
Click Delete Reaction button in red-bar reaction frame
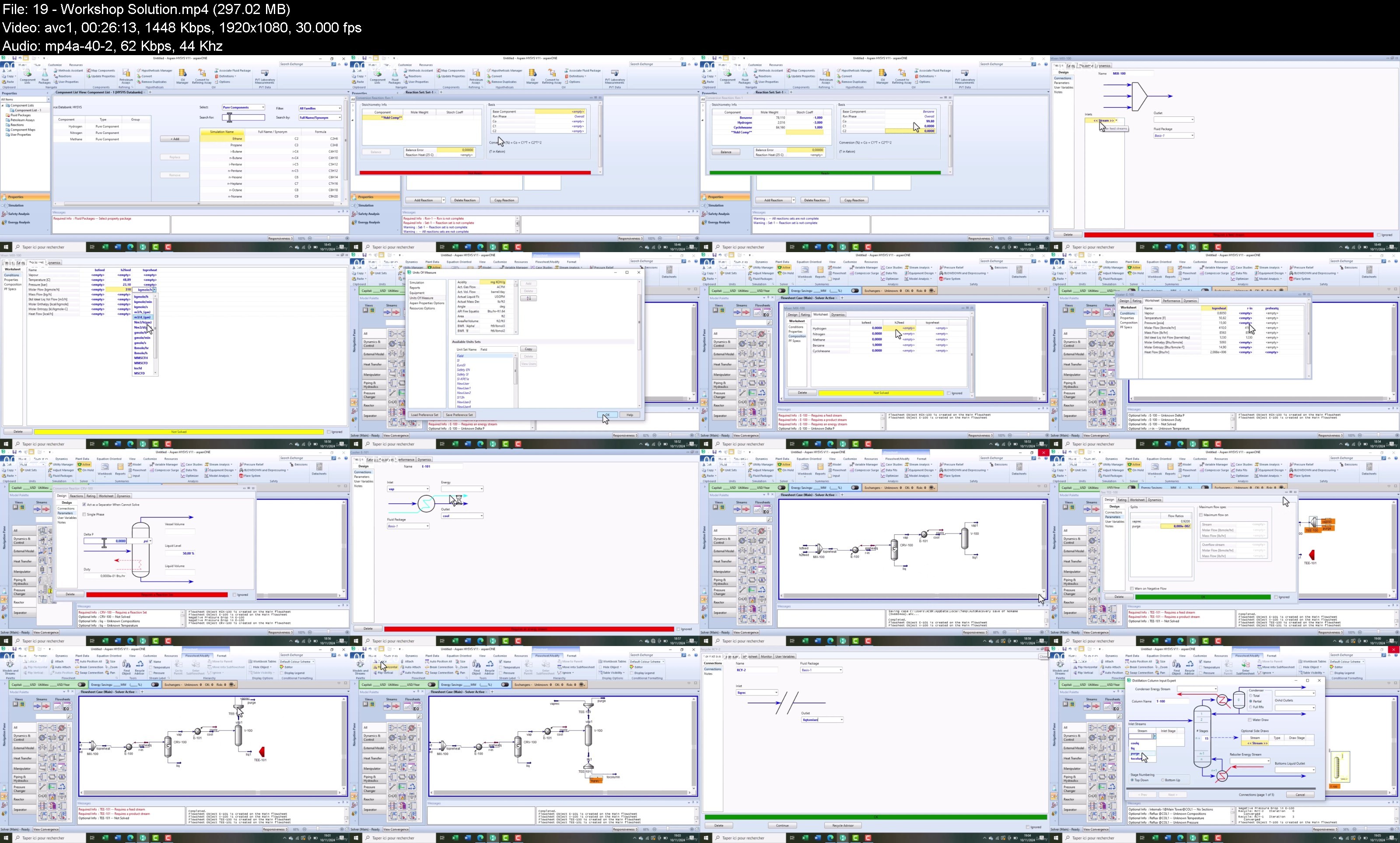[465, 200]
